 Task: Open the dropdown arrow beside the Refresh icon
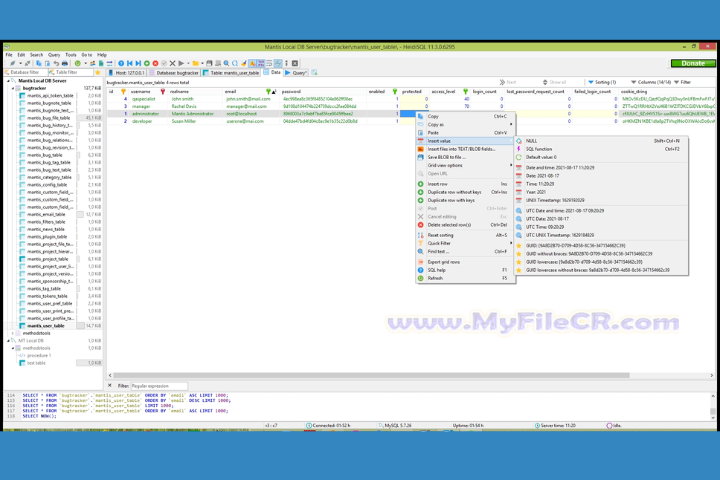click(x=85, y=63)
